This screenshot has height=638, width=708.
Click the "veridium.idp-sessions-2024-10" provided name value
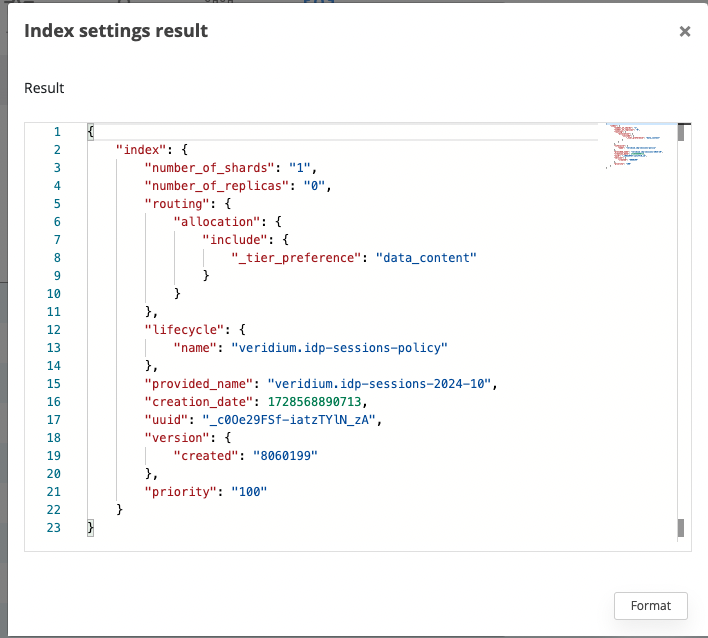tap(375, 384)
